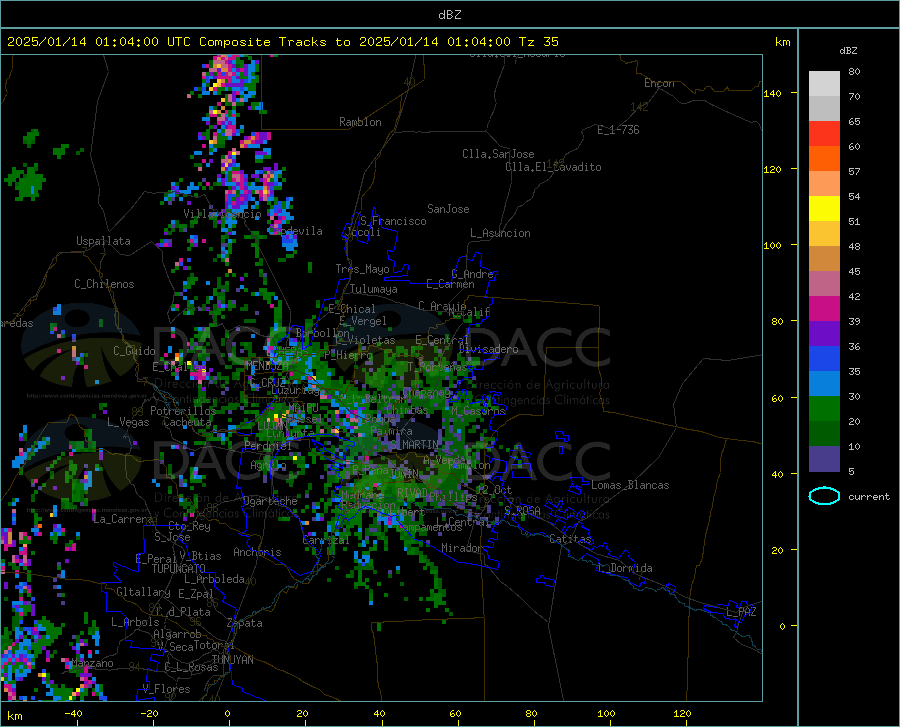Screen dimensions: 900x727
Task: Click the green 30 dBZ legend swatch
Action: point(824,409)
